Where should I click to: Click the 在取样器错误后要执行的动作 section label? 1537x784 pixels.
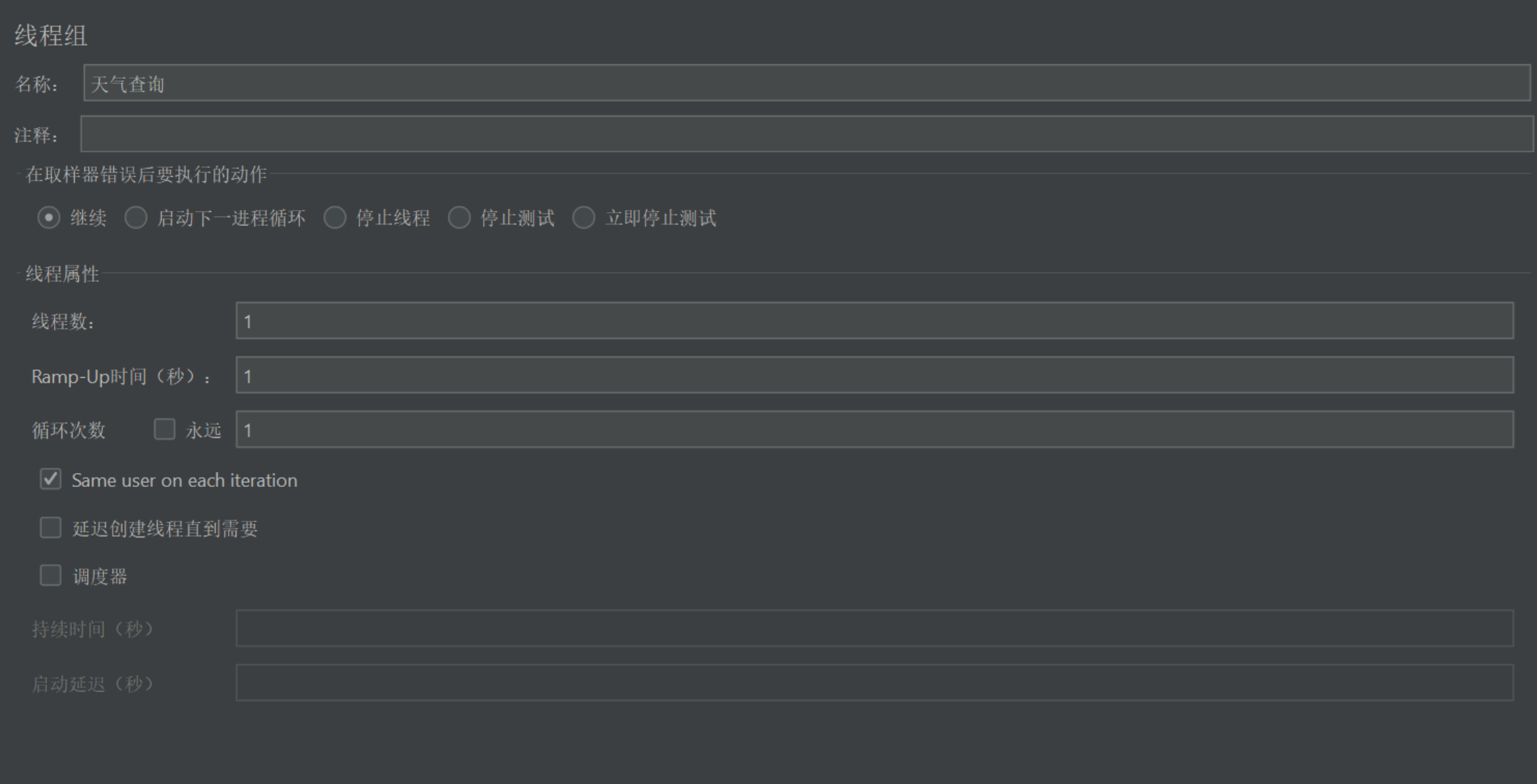point(146,174)
